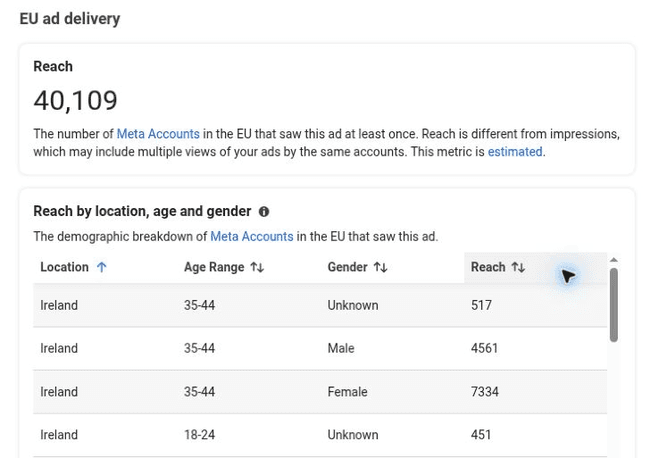
Task: Click the scrollbar up arrow of the table
Action: [614, 260]
